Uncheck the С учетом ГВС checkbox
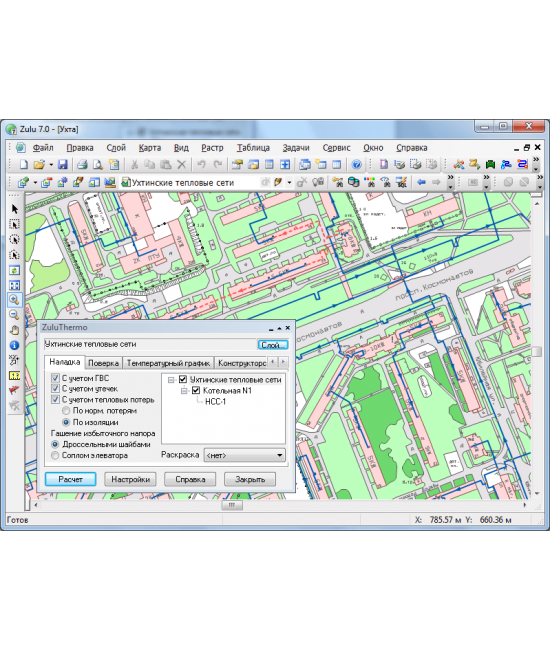This screenshot has width=550, height=651. tap(55, 378)
